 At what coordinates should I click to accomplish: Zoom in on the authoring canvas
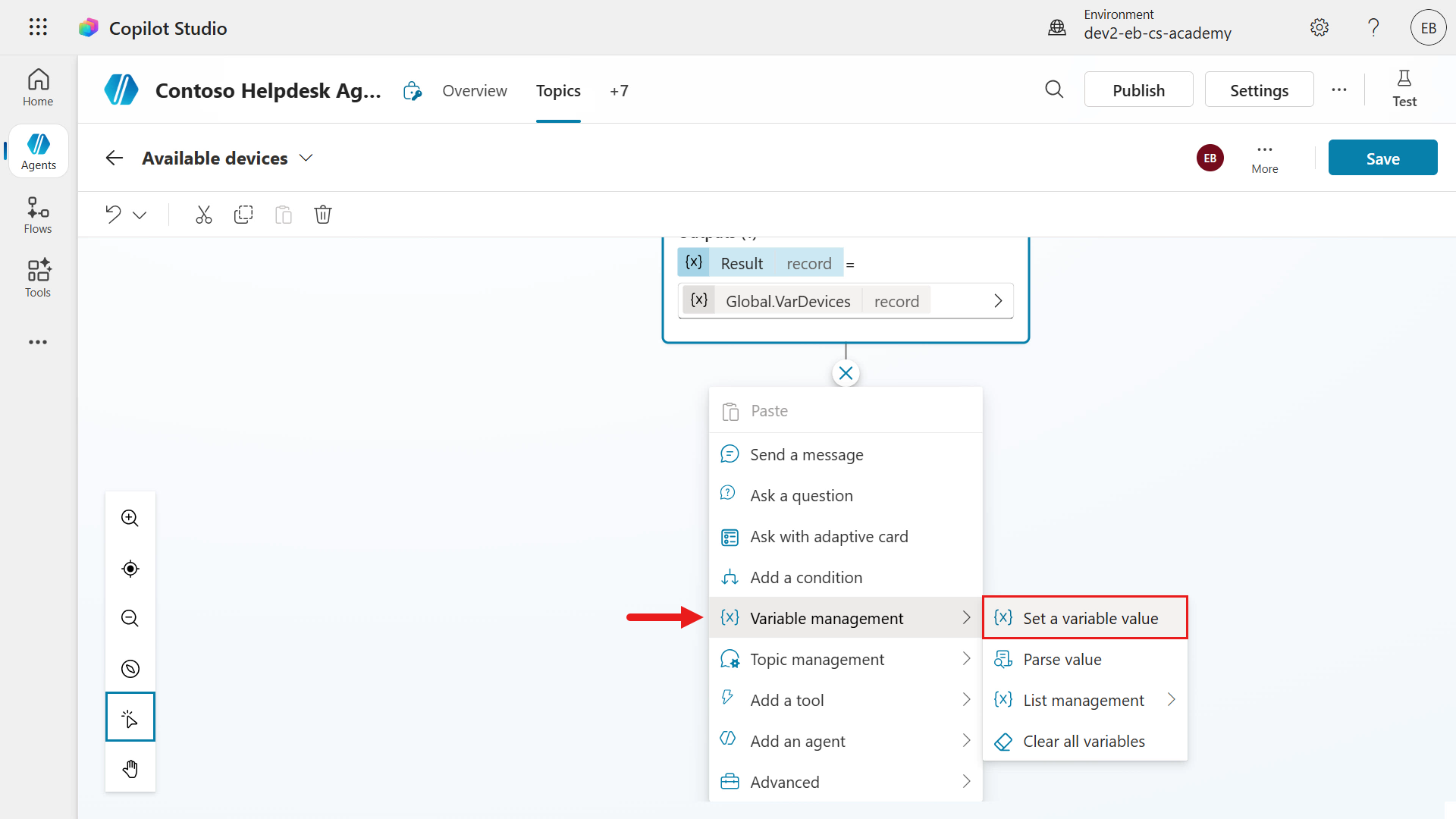click(x=130, y=518)
